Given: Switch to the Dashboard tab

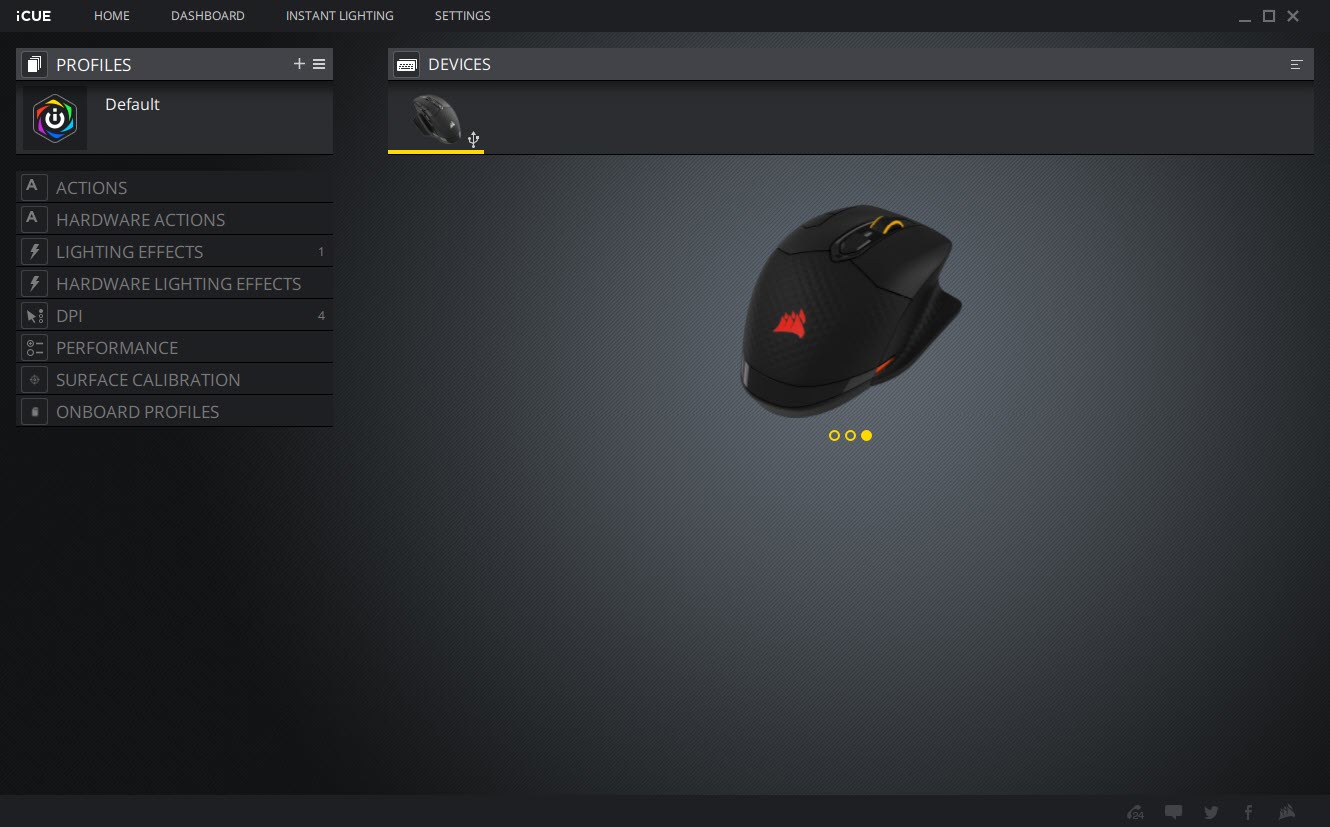Looking at the screenshot, I should tap(208, 16).
